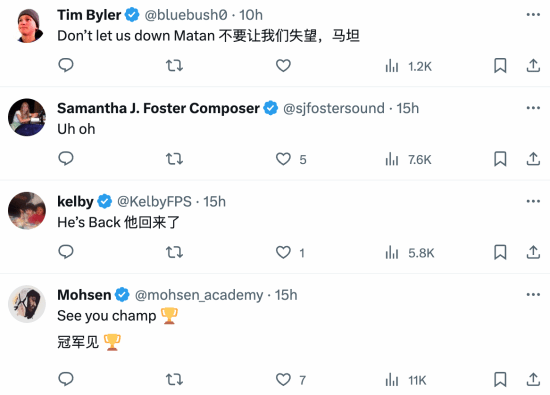550x395 pixels.
Task: Share Mohsen's tweet
Action: pyautogui.click(x=533, y=380)
